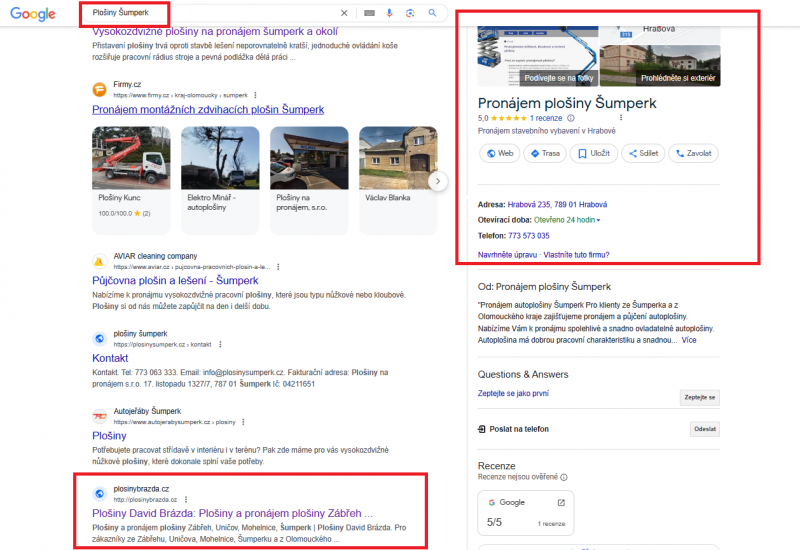Open 'Pronájem montážních zdvihacích plošin Šumperk' link

pos(208,110)
